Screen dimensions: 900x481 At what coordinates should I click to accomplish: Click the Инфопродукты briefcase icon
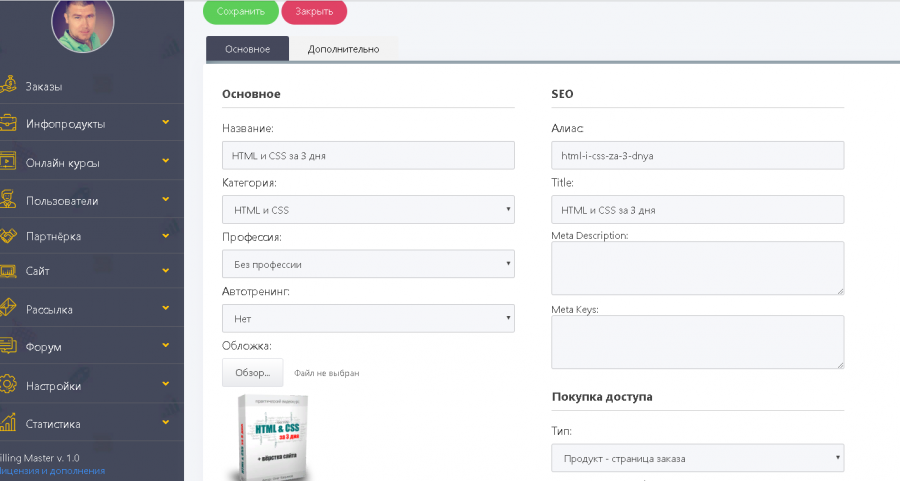pos(7,124)
